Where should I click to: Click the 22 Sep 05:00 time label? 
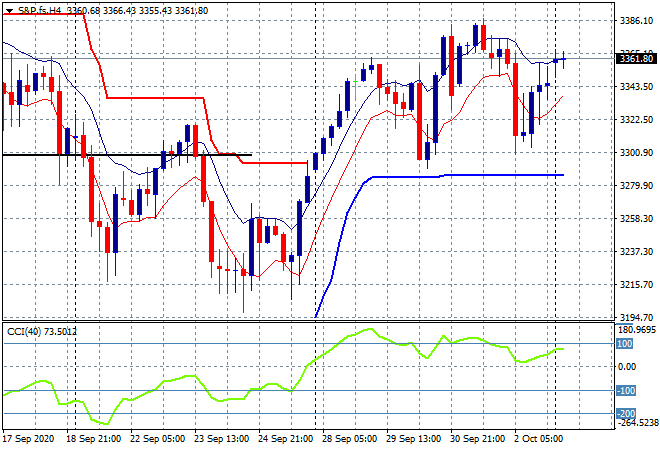[x=157, y=439]
